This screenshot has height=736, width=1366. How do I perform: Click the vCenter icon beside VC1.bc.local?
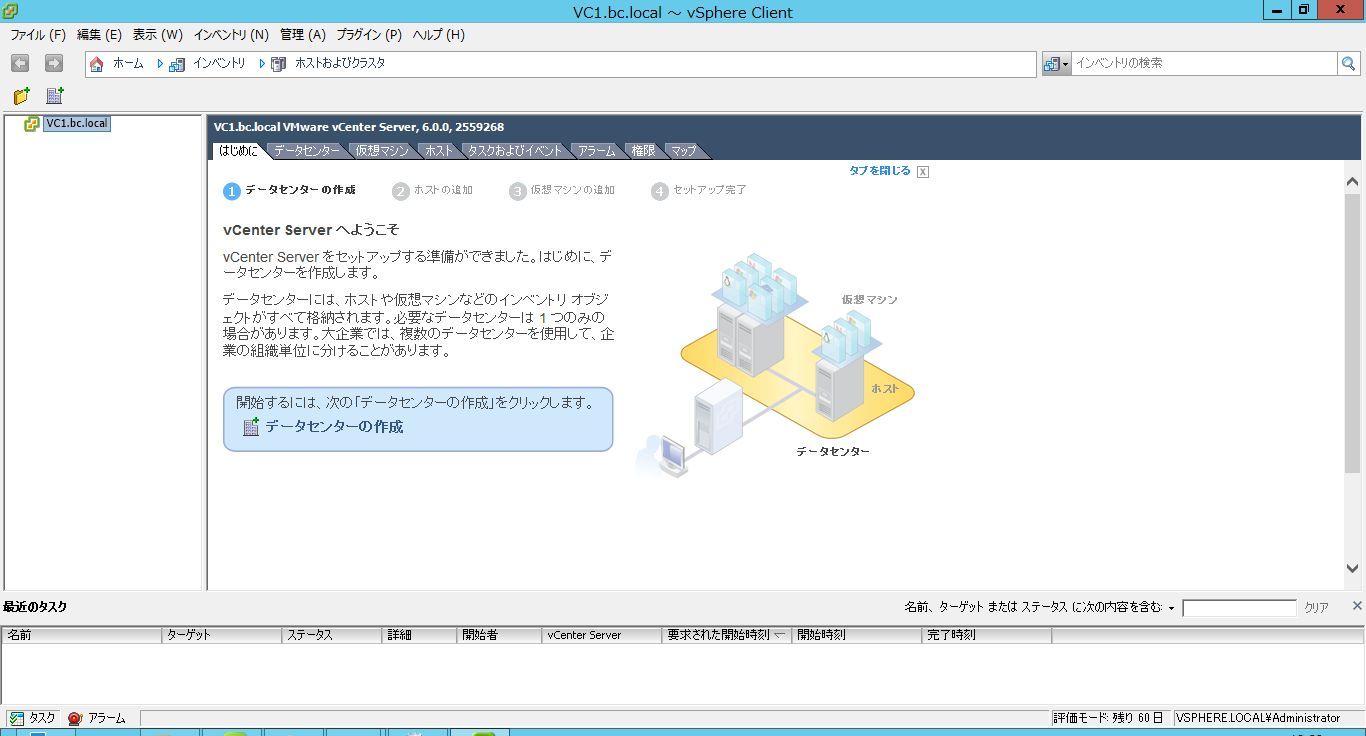(32, 124)
